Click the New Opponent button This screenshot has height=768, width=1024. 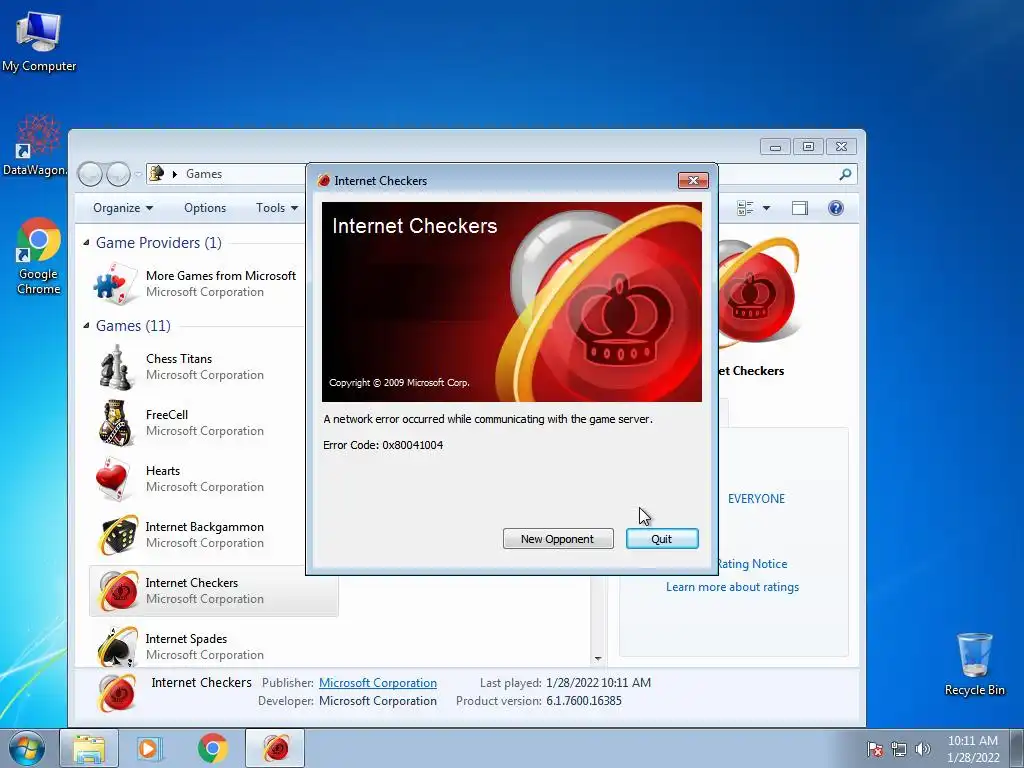pos(558,539)
